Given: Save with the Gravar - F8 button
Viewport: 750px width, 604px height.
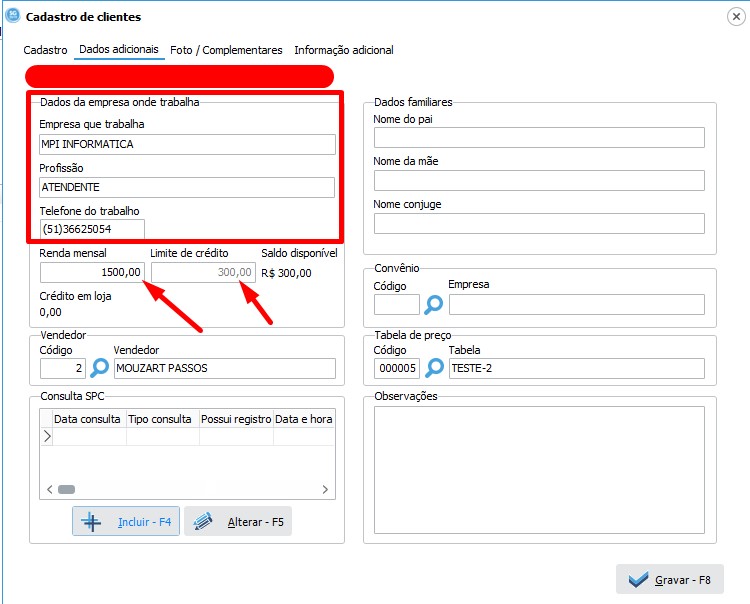Looking at the screenshot, I should tap(669, 580).
